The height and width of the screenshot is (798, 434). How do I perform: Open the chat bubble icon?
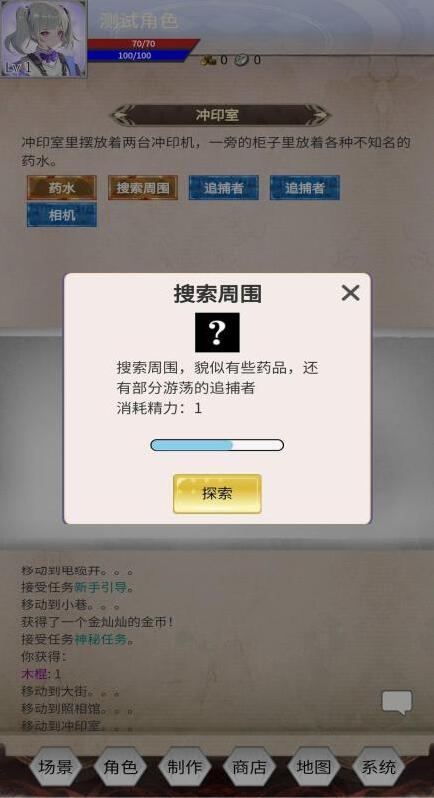point(397,703)
